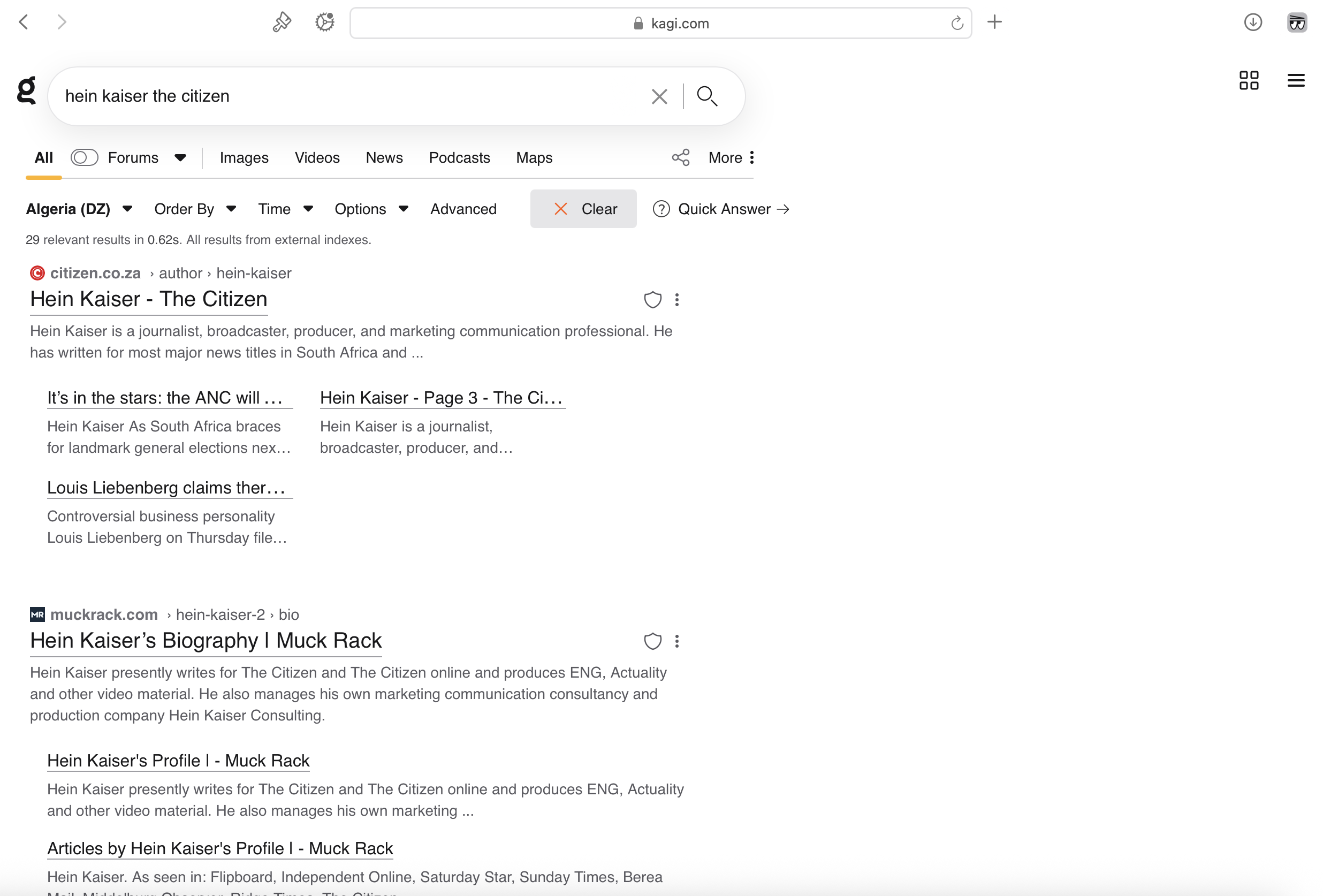
Task: Open three-dot menu for Muck Rack result
Action: point(676,642)
